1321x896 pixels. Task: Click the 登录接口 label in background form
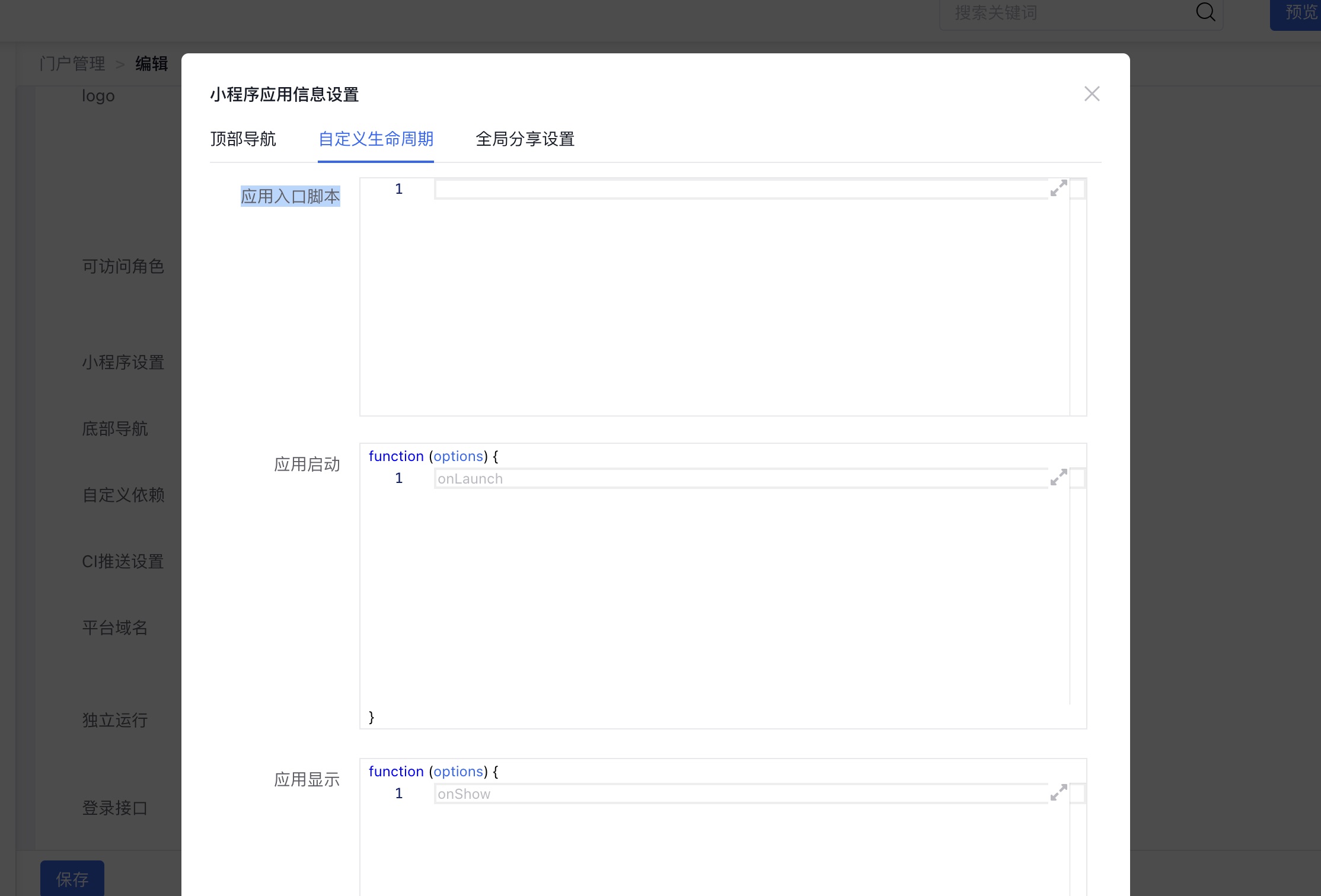(115, 808)
